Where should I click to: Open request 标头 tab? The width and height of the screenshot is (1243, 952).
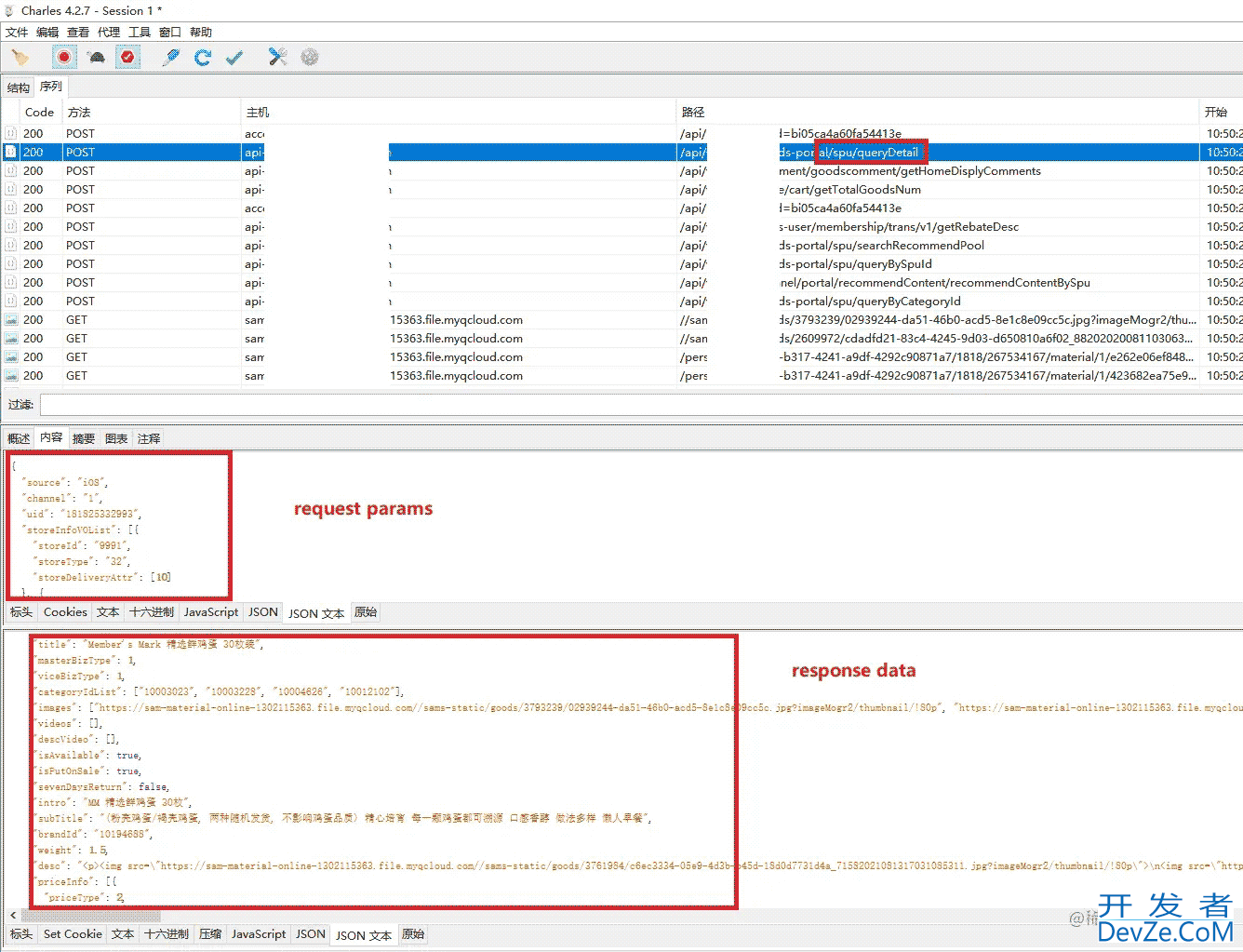click(21, 612)
